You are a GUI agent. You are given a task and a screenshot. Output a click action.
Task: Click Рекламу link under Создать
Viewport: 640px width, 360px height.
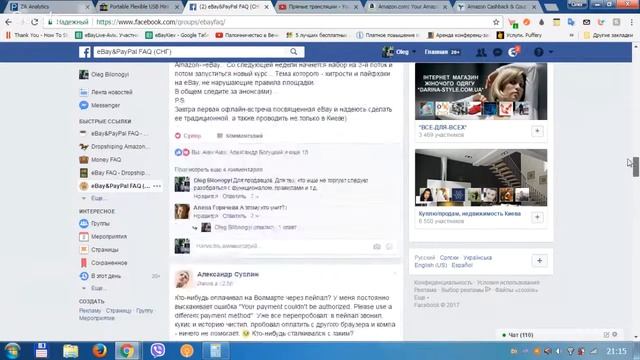click(90, 311)
